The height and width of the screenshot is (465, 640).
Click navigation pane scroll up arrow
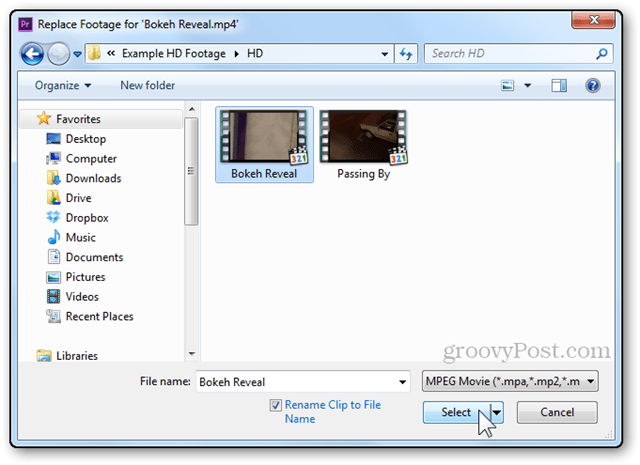[x=191, y=109]
